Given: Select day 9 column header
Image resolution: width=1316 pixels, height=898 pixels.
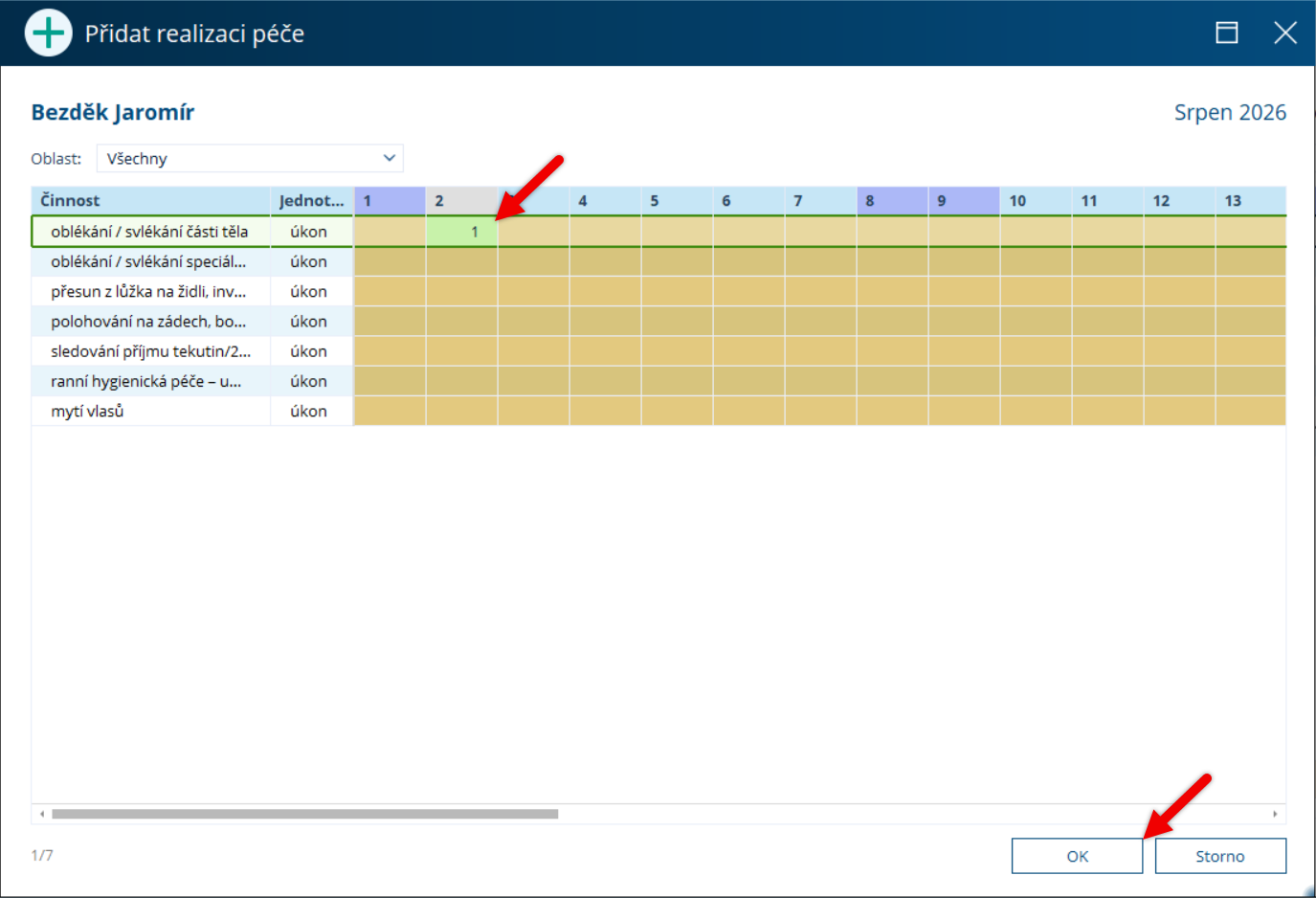Looking at the screenshot, I should click(x=964, y=200).
